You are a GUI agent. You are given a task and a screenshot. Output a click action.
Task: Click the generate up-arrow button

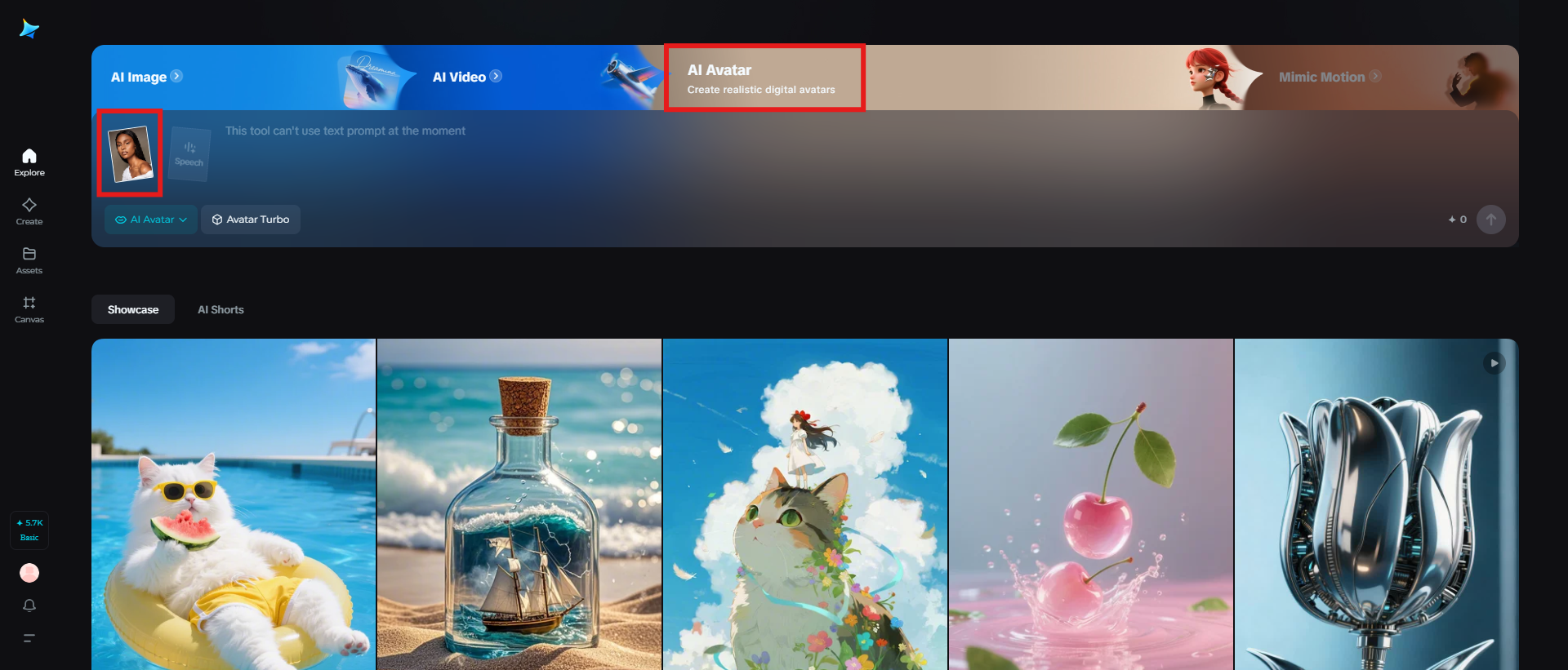1491,220
